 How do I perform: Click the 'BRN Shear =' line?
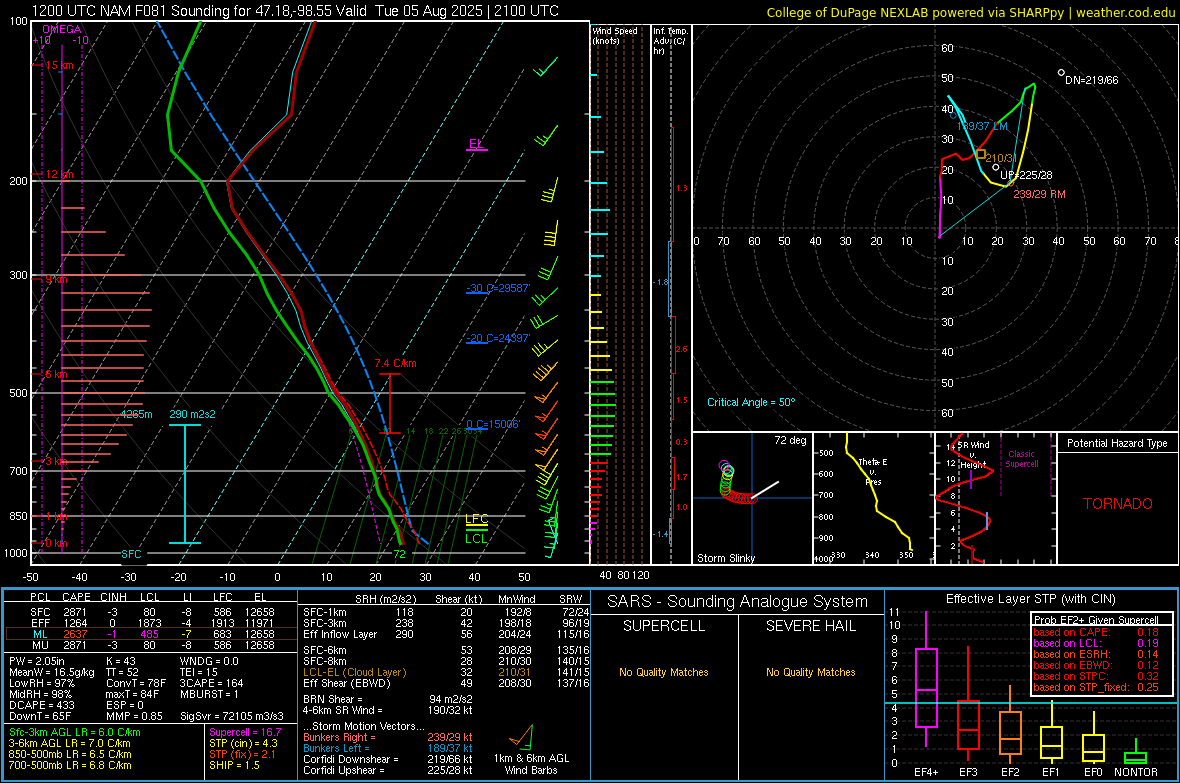388,699
